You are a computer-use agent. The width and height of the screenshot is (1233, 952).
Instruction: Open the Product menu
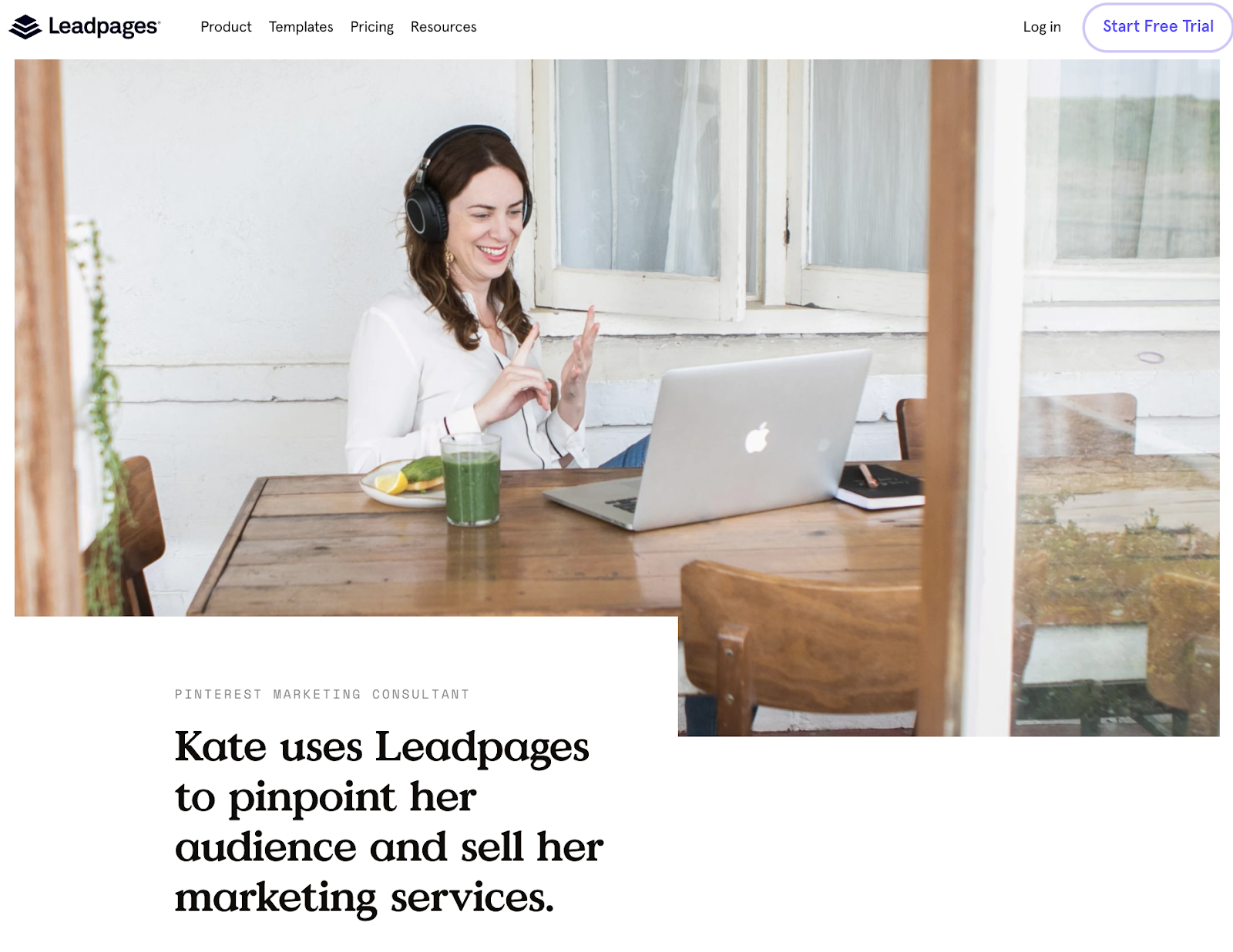pos(226,27)
